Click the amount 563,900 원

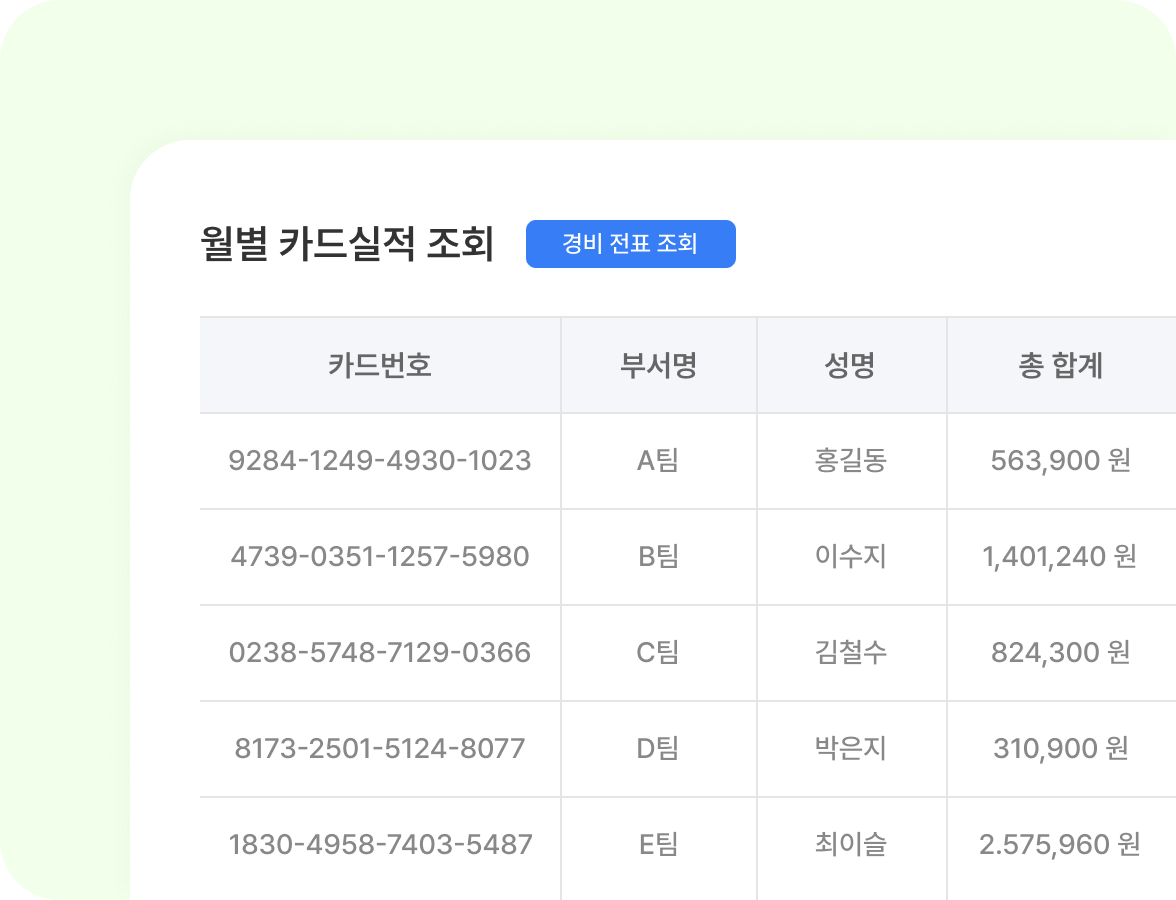[x=1061, y=461]
